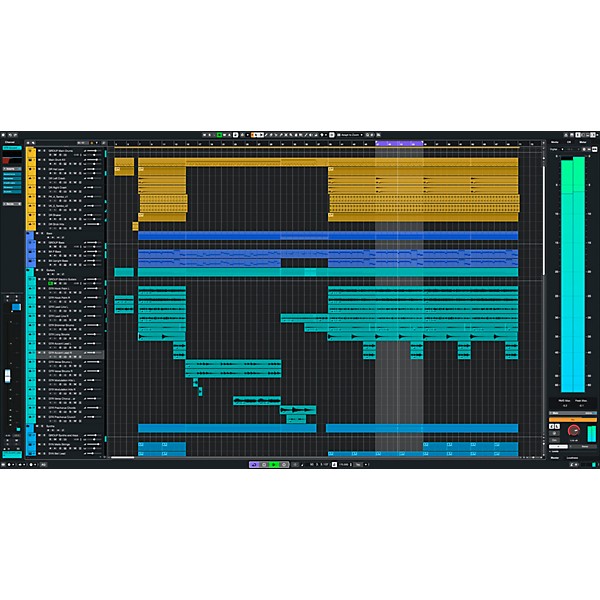Activate the purple Cycle button in transport
600x600 pixels.
pyautogui.click(x=254, y=464)
